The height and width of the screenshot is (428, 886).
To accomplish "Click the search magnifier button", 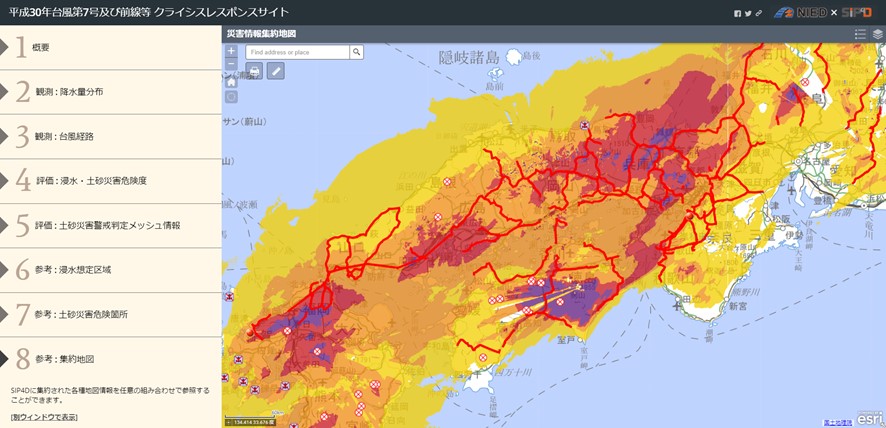I will [x=356, y=52].
